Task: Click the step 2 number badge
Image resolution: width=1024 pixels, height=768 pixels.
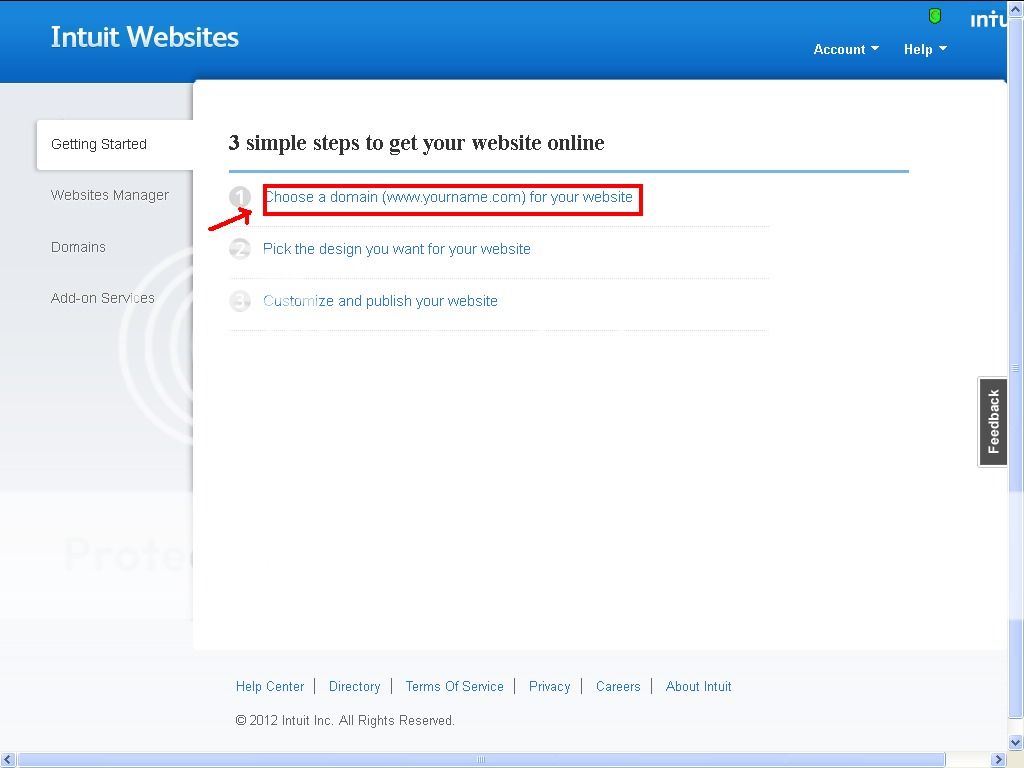Action: [240, 249]
